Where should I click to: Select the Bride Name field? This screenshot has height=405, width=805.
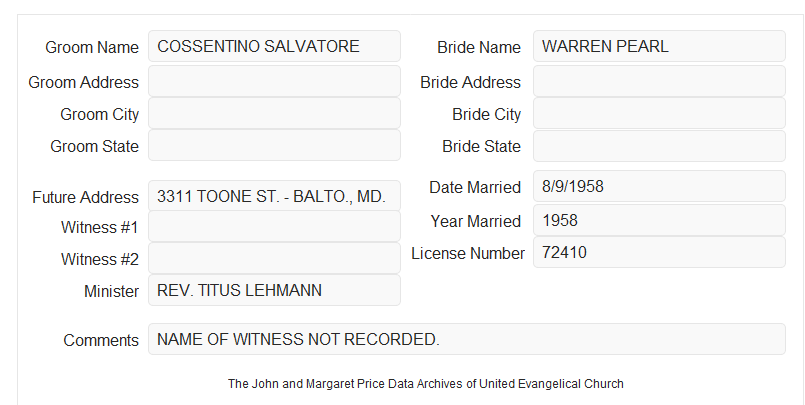click(659, 46)
